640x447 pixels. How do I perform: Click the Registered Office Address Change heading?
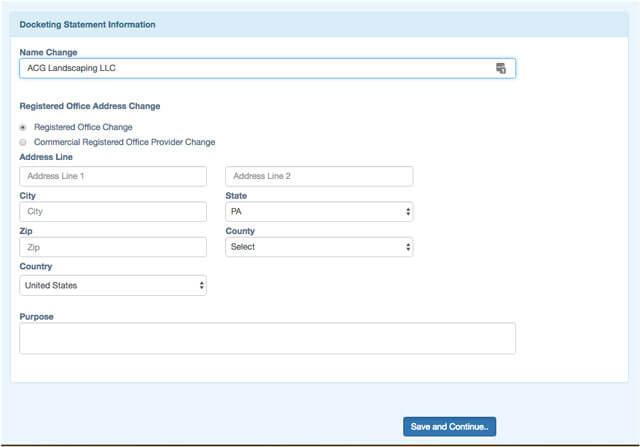[90, 106]
